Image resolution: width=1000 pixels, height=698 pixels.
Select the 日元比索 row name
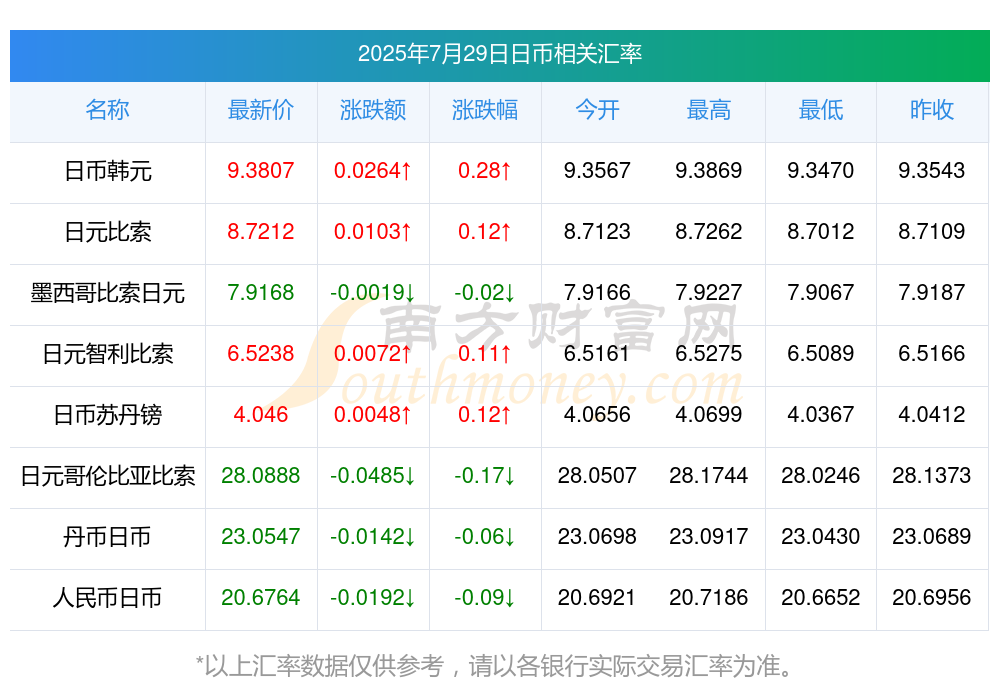point(108,232)
